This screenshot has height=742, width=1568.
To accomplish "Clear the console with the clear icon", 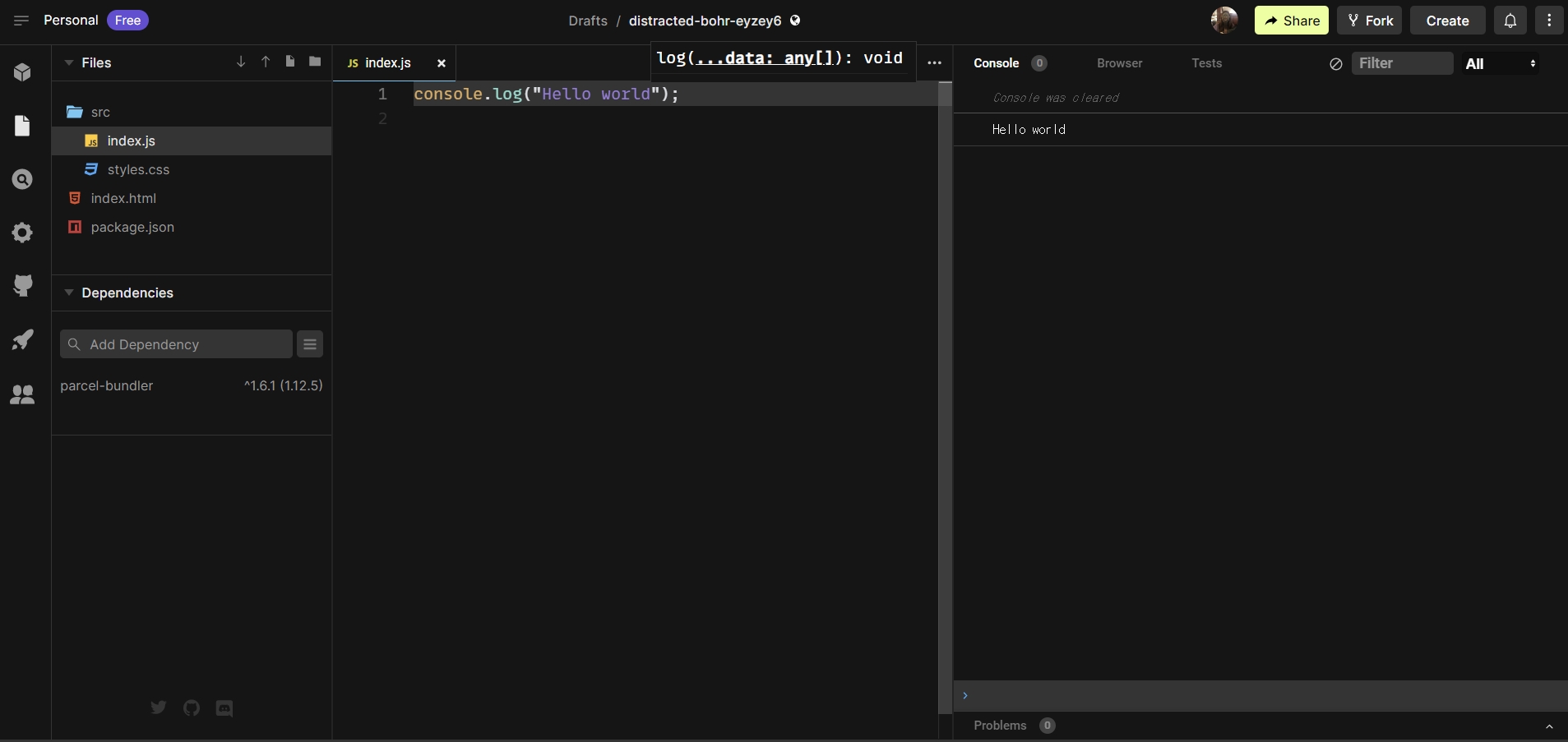I will point(1336,63).
